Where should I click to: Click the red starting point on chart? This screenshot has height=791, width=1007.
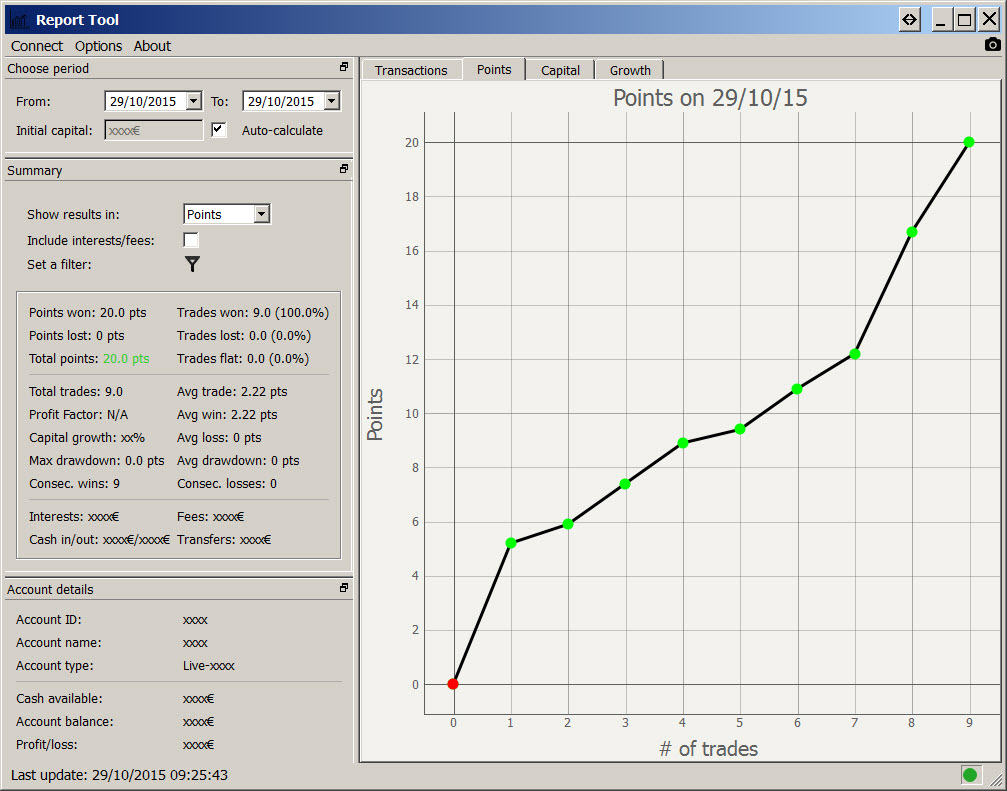point(453,684)
